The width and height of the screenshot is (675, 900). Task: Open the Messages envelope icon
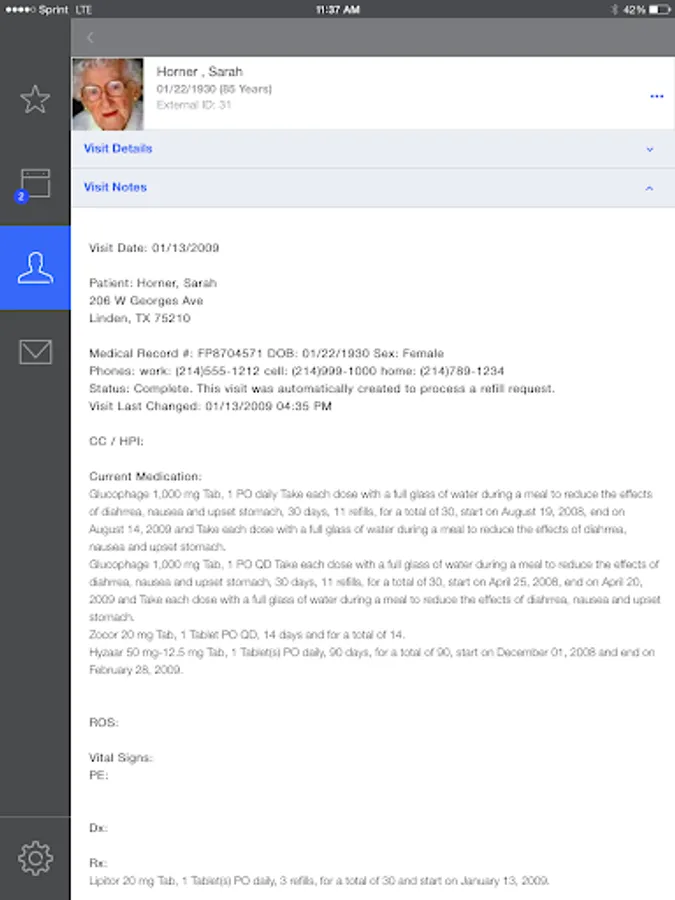[35, 352]
